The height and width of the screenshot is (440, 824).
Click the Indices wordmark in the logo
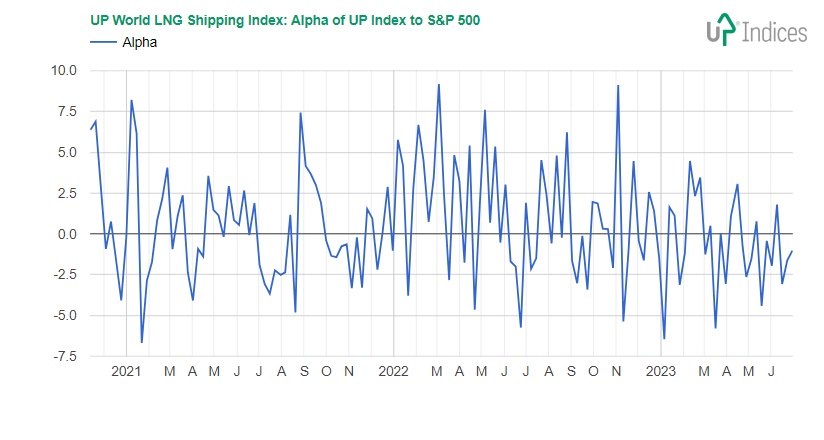click(773, 33)
